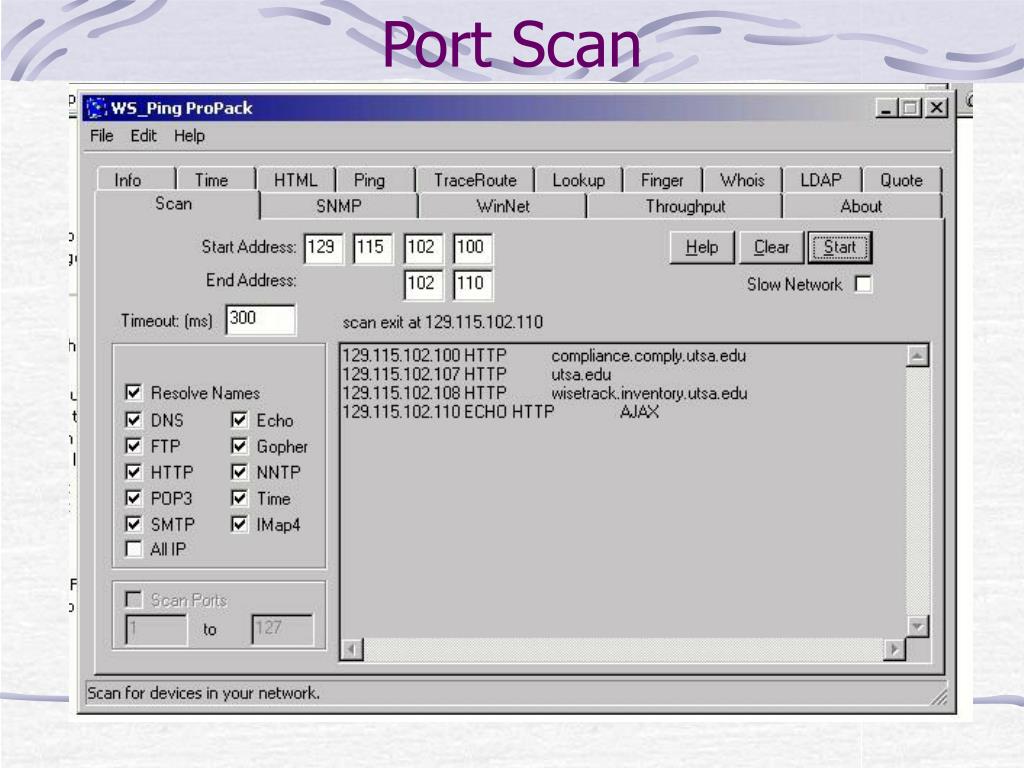Screen dimensions: 1024x768
Task: Uncheck the IMap4 checkbox
Action: [x=240, y=524]
